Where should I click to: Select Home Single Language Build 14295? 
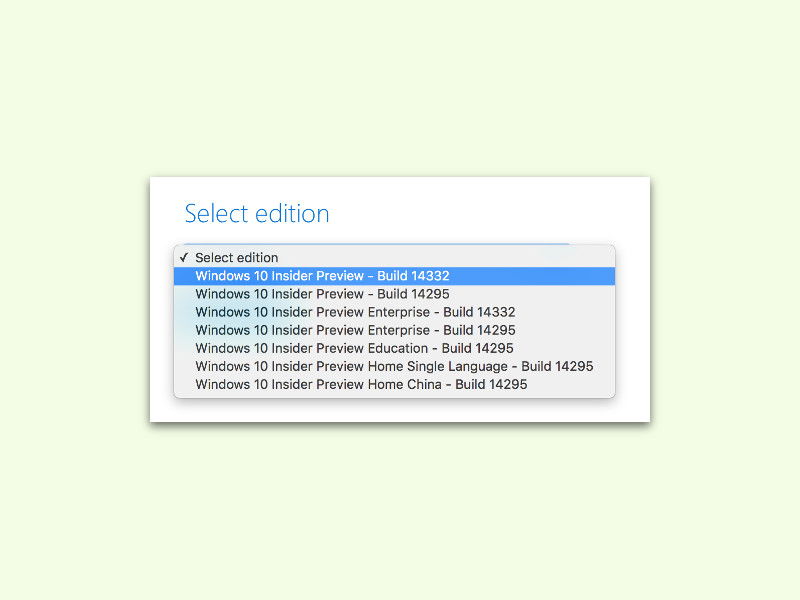(394, 366)
